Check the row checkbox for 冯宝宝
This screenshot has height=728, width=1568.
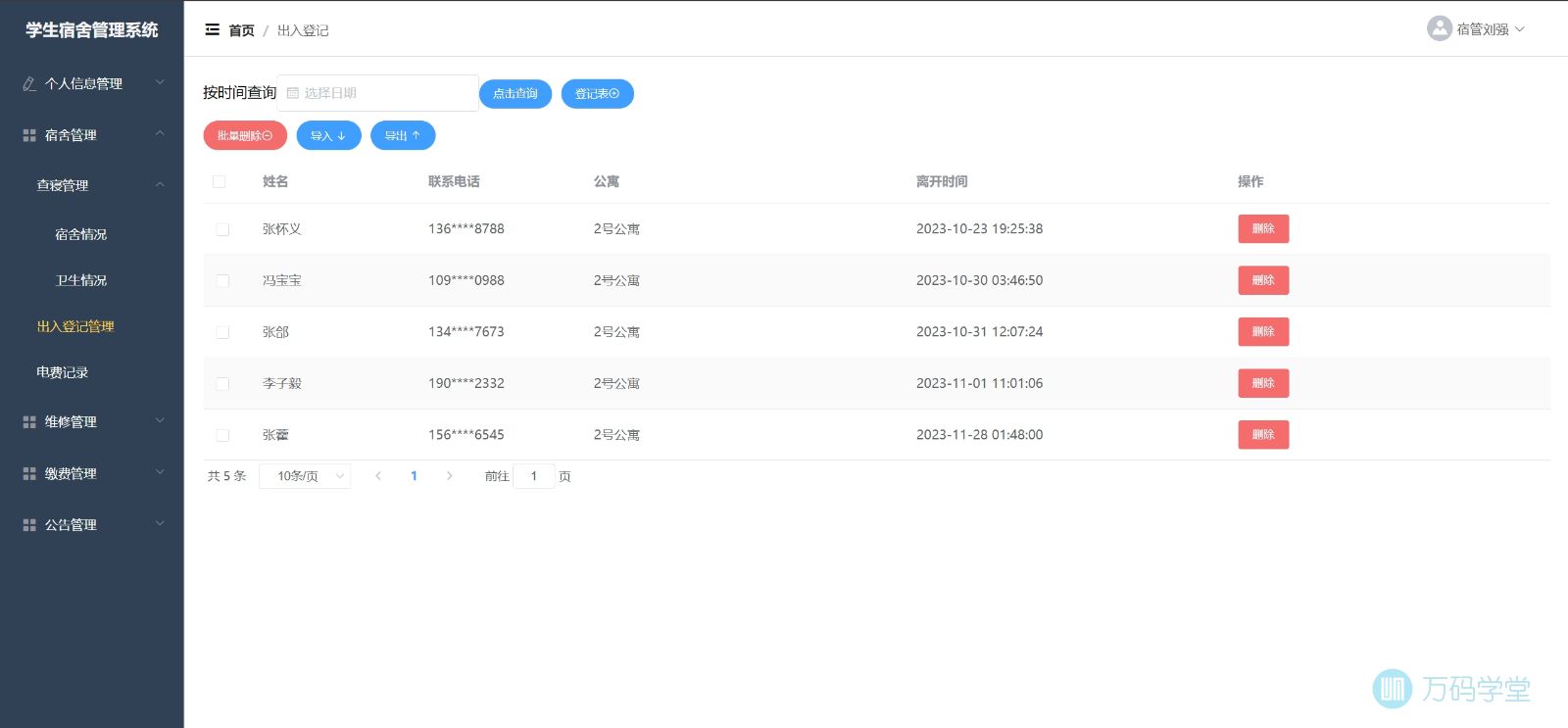[x=222, y=280]
